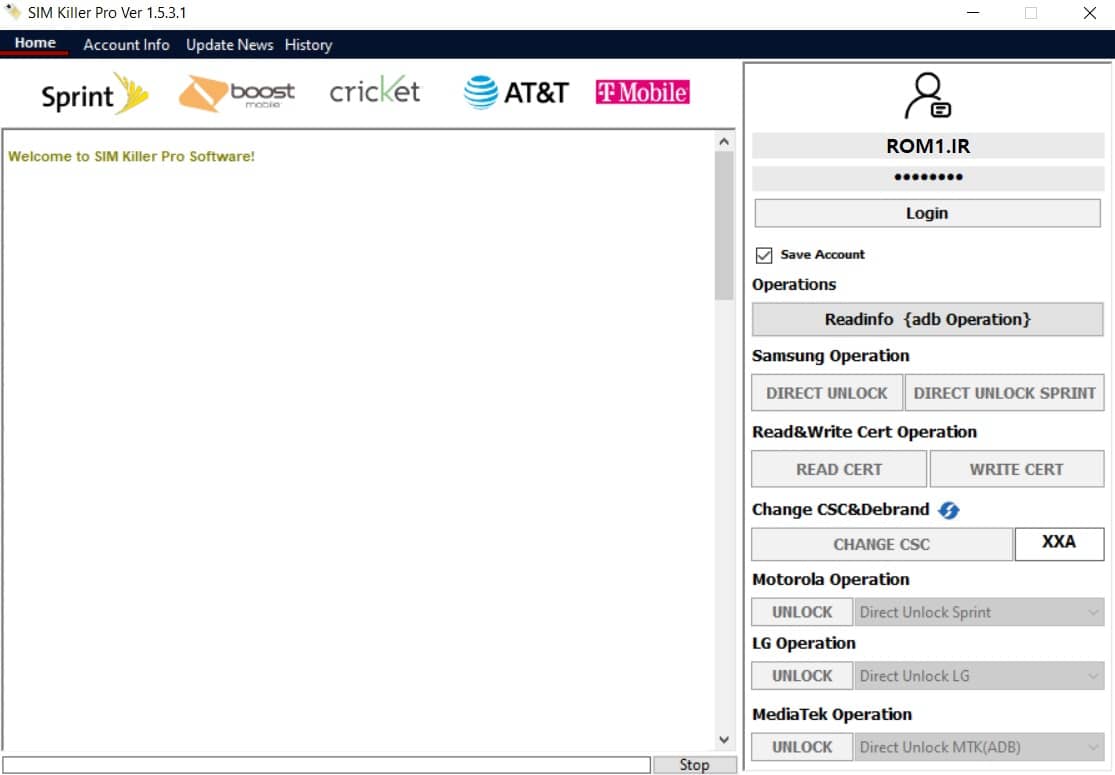Click the T-Mobile carrier logo

pyautogui.click(x=642, y=92)
